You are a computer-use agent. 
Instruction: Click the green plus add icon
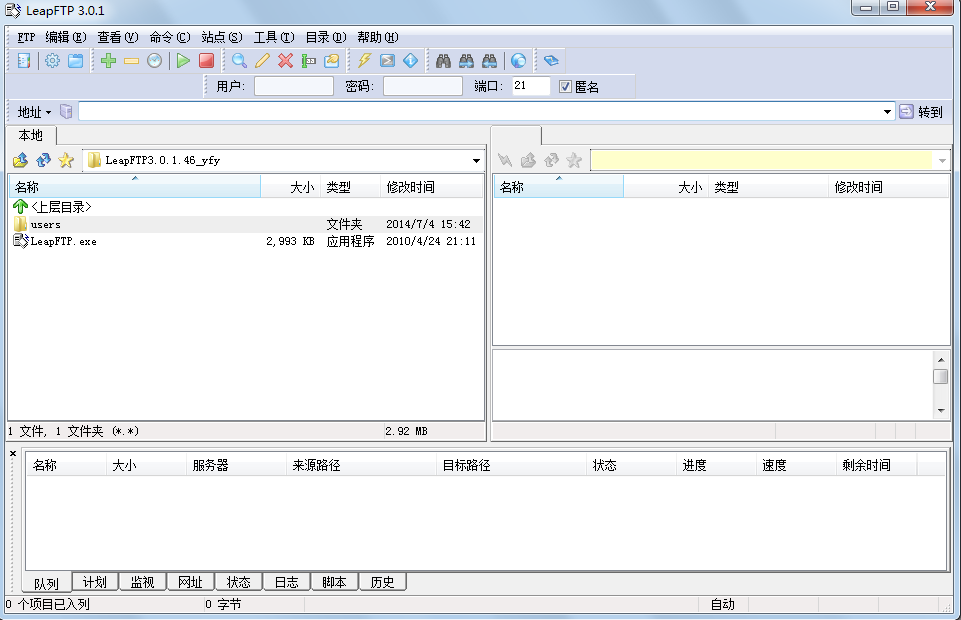tap(108, 61)
